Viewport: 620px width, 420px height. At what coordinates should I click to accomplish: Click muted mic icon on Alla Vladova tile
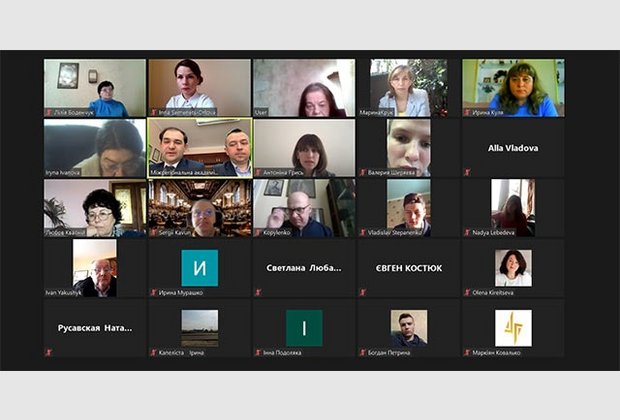[467, 172]
